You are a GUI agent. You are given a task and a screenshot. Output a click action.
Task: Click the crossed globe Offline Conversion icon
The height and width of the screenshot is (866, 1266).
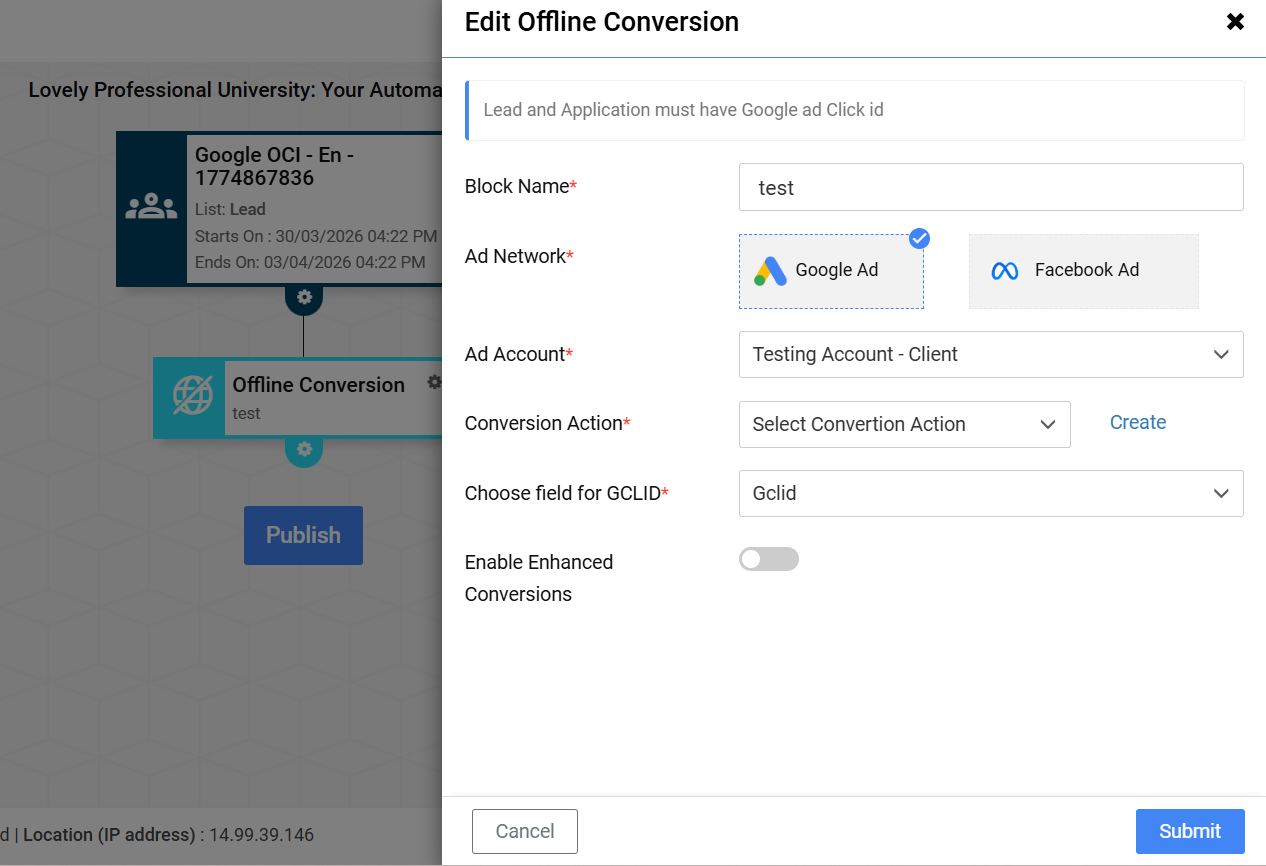191,396
